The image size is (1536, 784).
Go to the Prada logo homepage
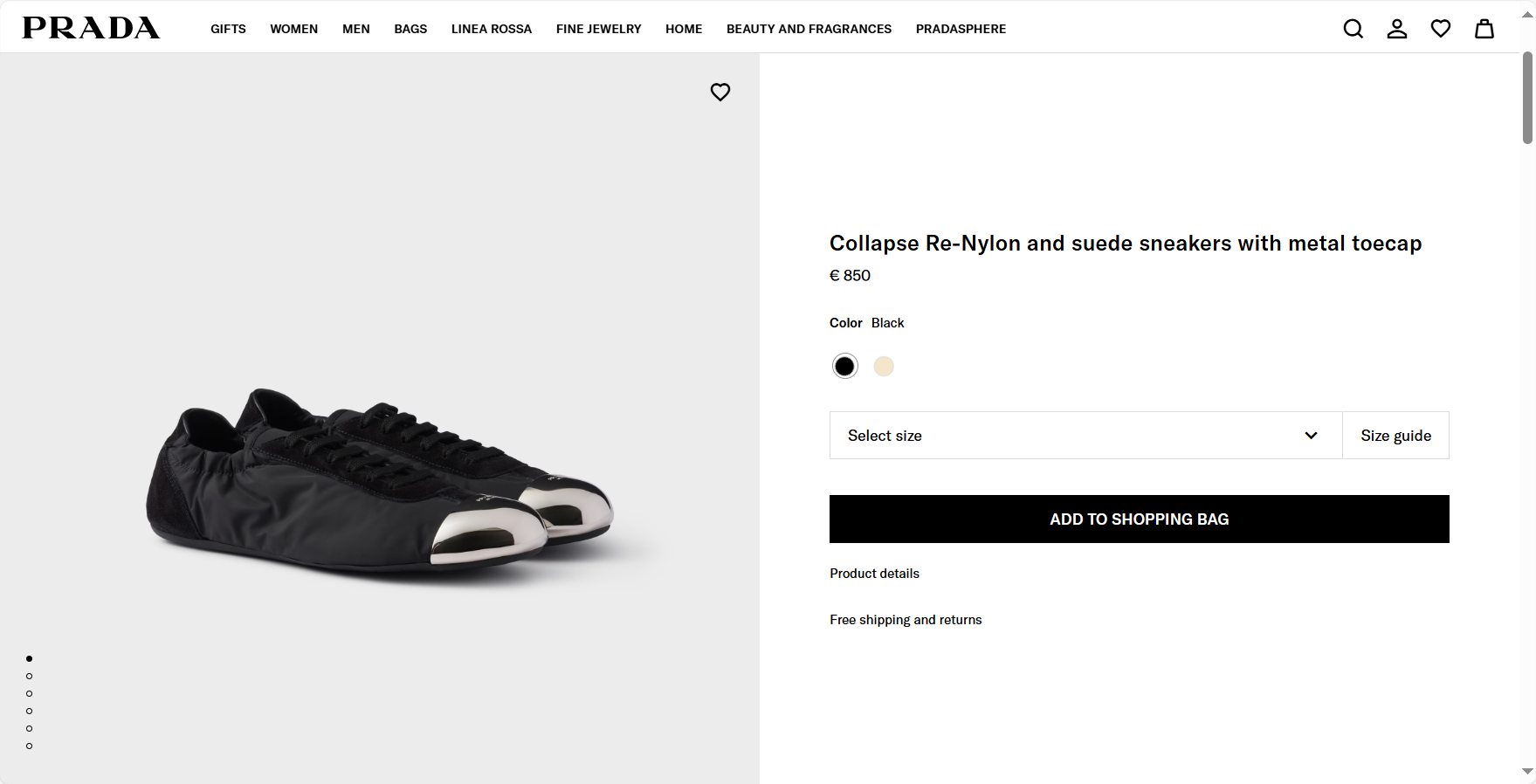(91, 28)
